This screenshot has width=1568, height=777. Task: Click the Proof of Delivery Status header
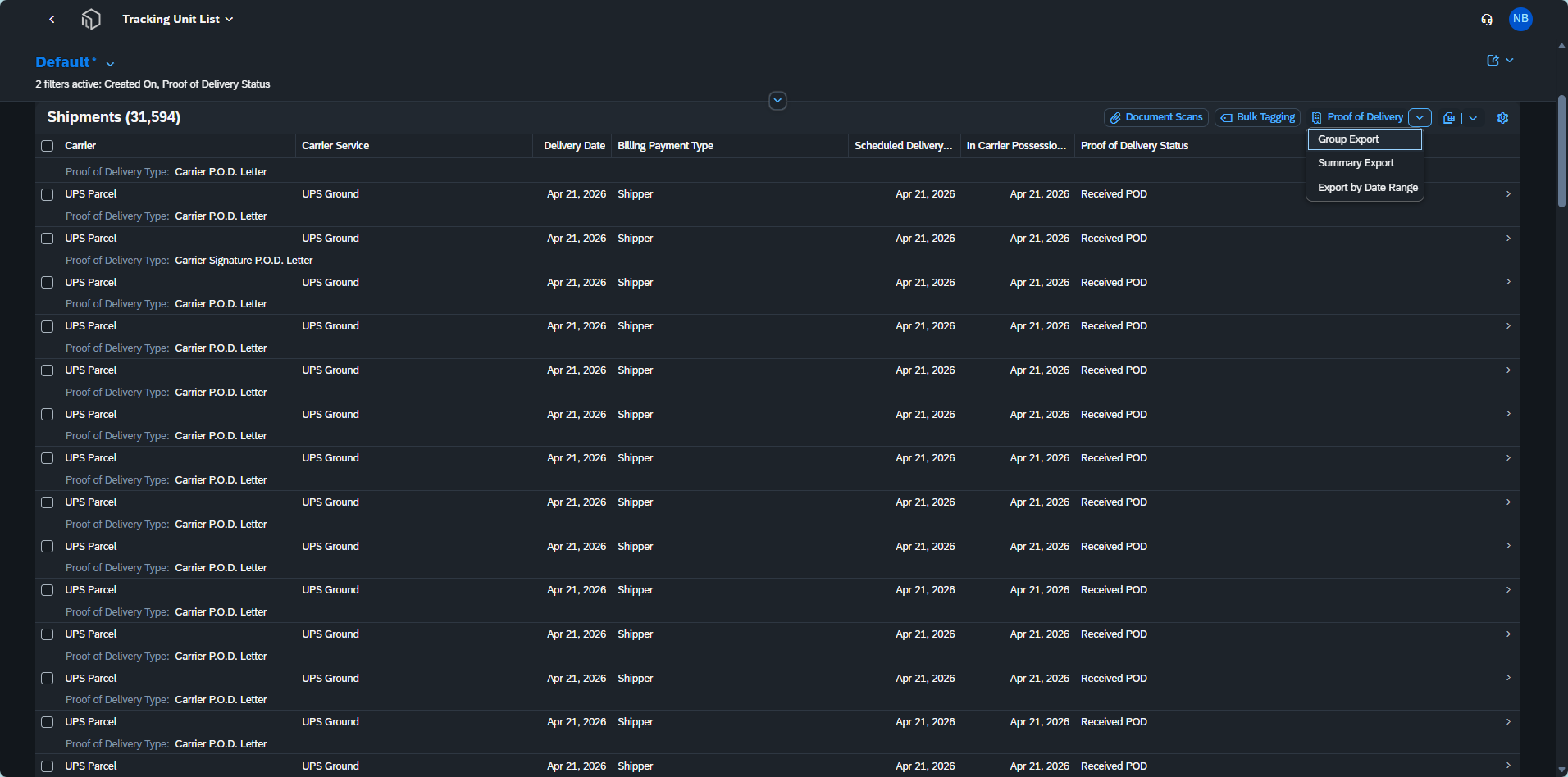[x=1134, y=146]
